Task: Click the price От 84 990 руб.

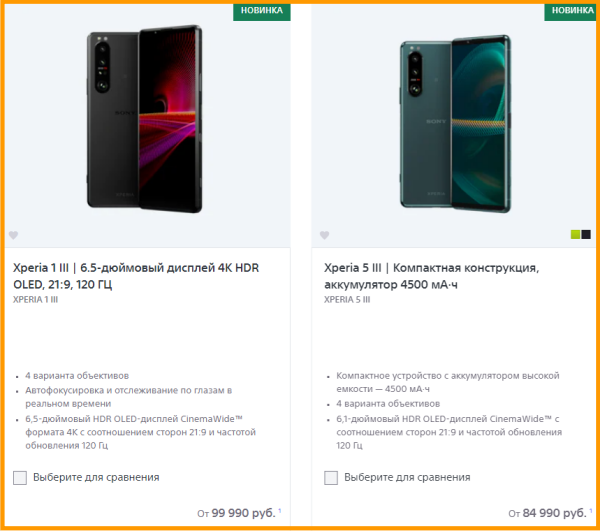Action: [547, 513]
